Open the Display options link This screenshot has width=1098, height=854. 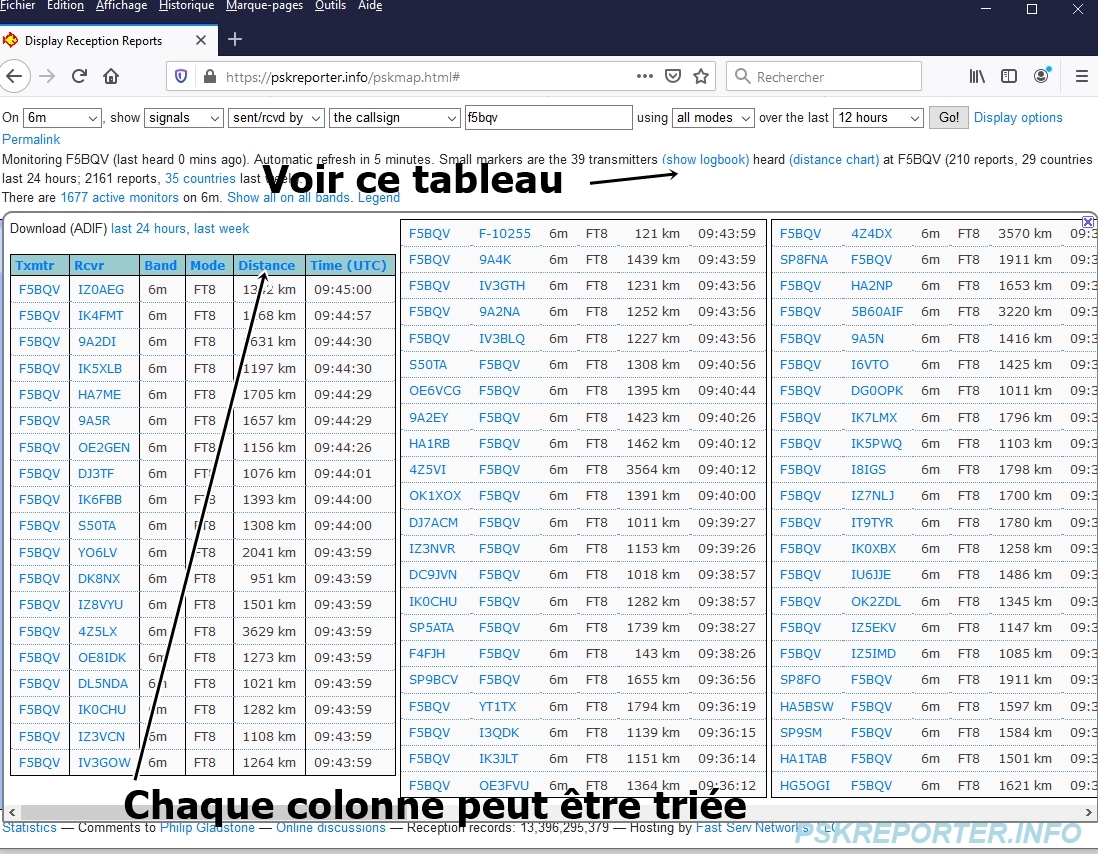pyautogui.click(x=1017, y=118)
